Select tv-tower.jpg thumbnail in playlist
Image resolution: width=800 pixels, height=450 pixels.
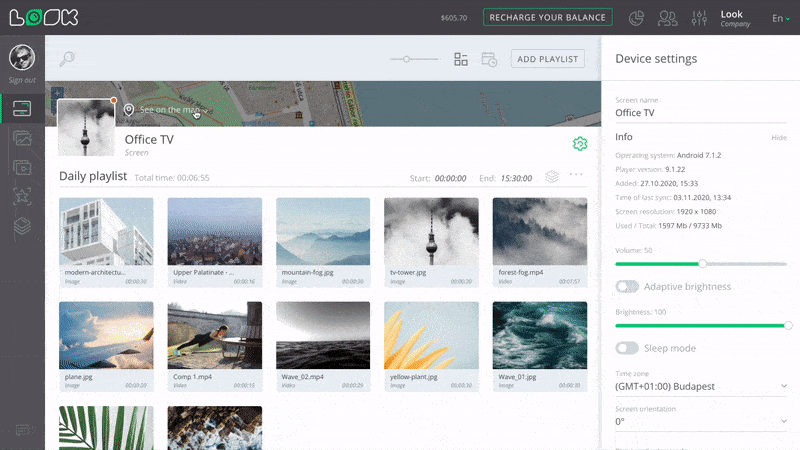(431, 232)
